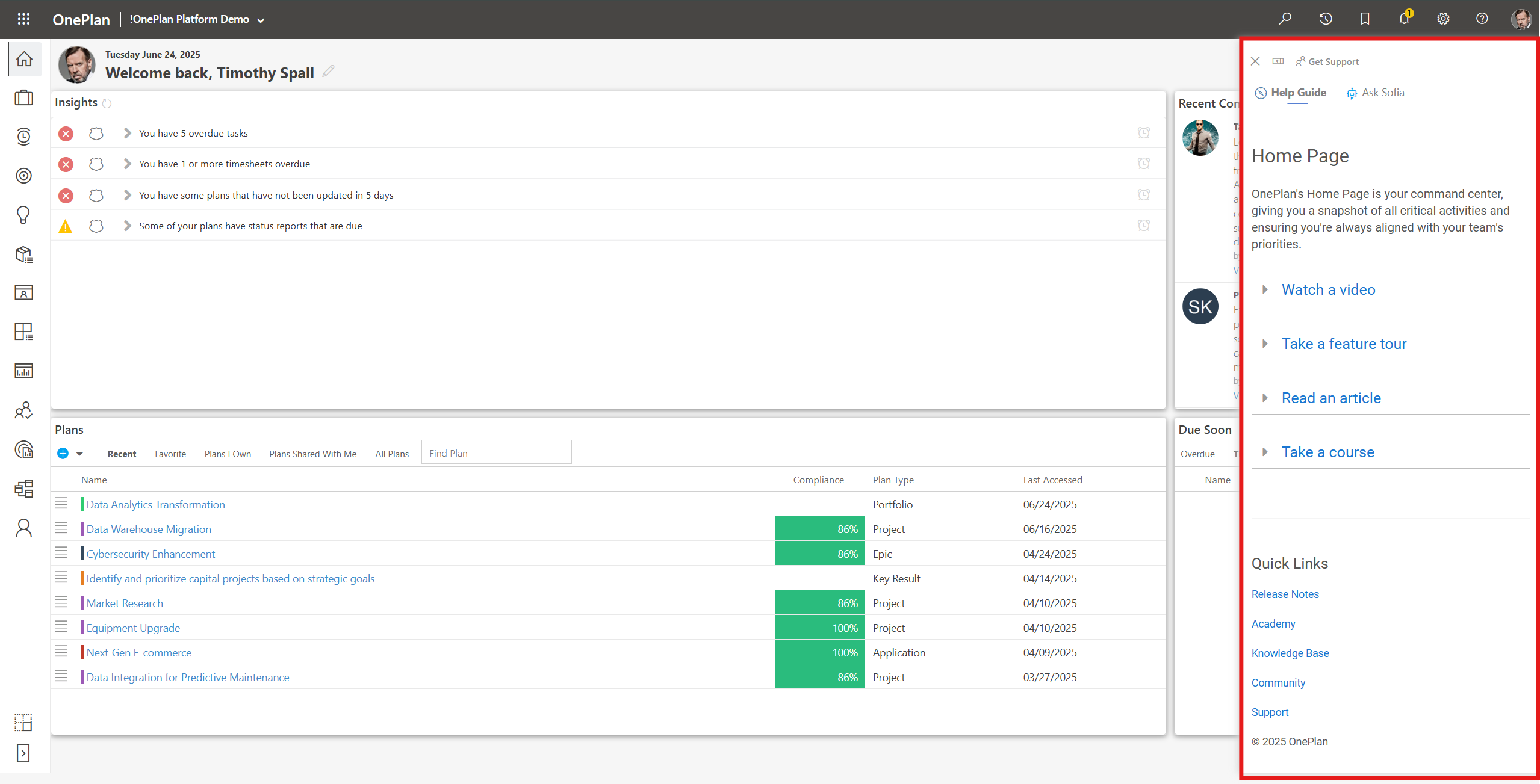Open the notifications bell
Viewport: 1540px width, 784px height.
pyautogui.click(x=1404, y=19)
